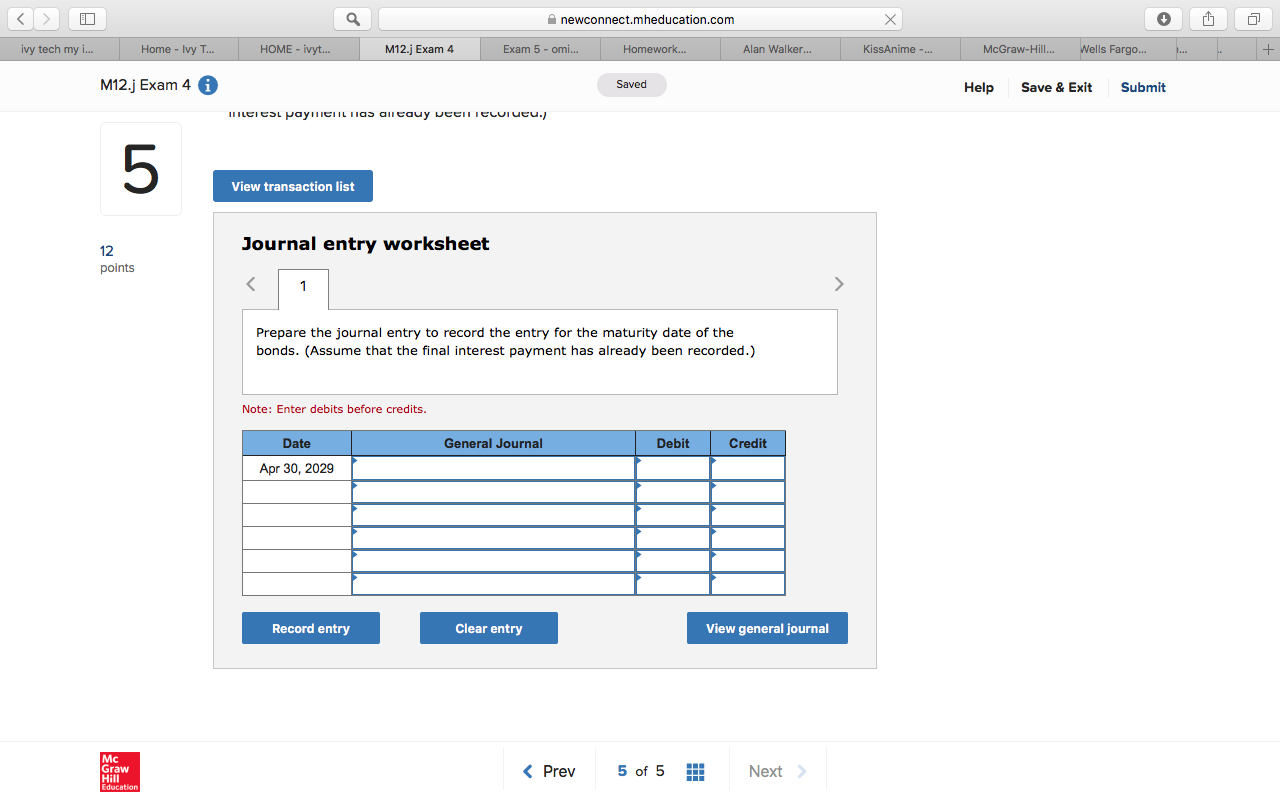Switch to 'Alan Walker...' tab

(x=780, y=49)
